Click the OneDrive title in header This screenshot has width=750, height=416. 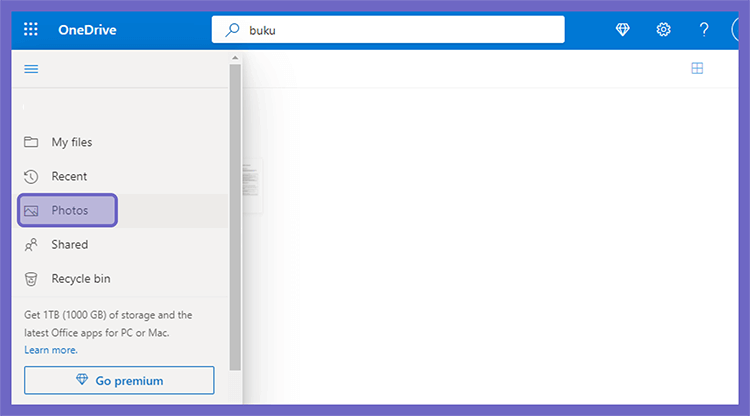88,30
